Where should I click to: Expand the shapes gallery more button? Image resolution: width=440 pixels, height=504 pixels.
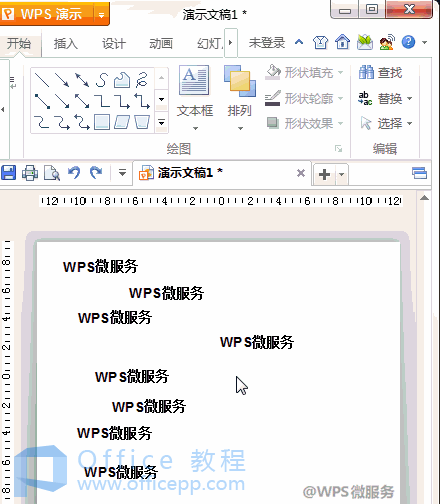162,123
